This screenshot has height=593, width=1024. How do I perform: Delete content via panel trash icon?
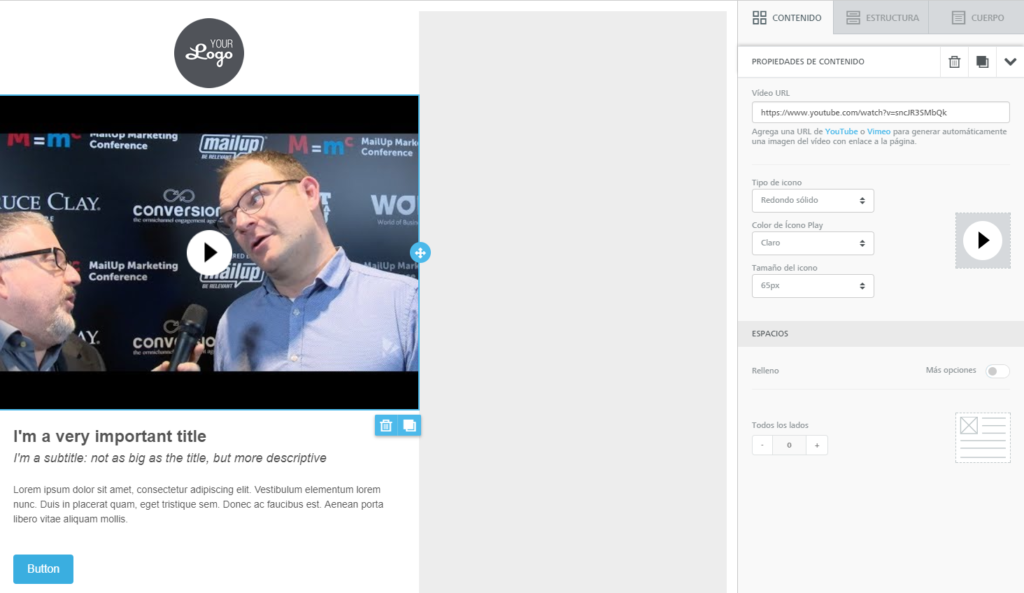[954, 62]
